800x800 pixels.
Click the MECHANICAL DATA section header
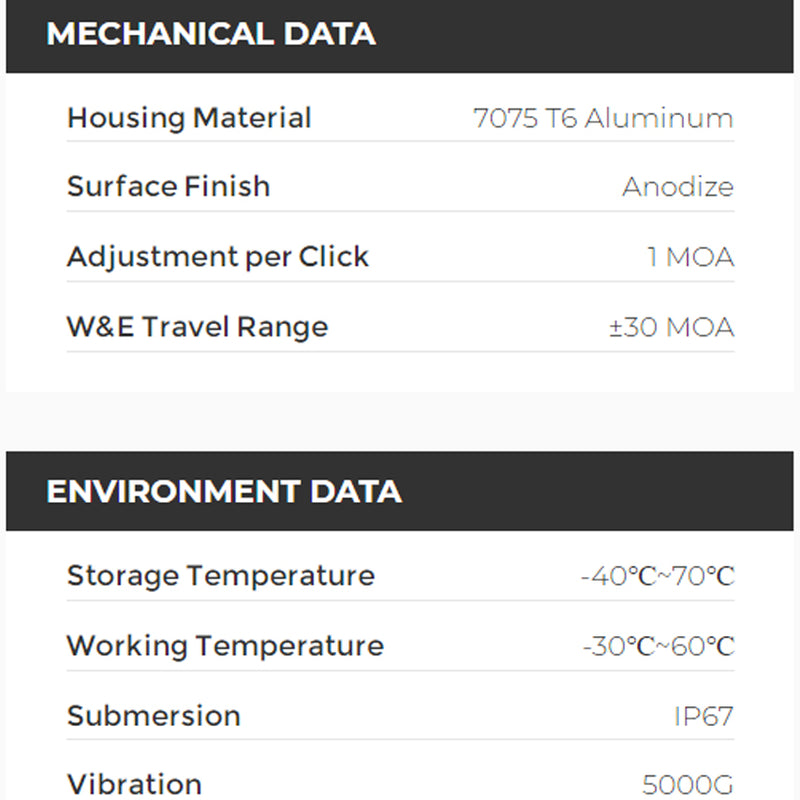[211, 34]
